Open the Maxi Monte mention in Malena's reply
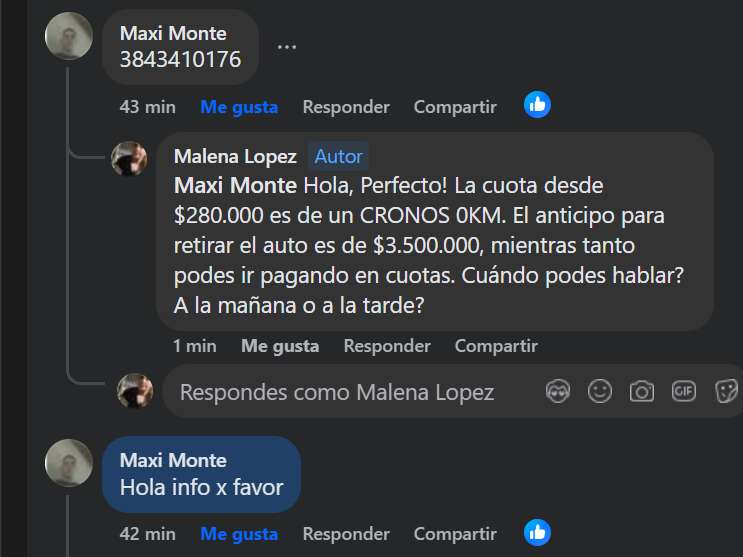743x557 pixels. pyautogui.click(x=235, y=186)
